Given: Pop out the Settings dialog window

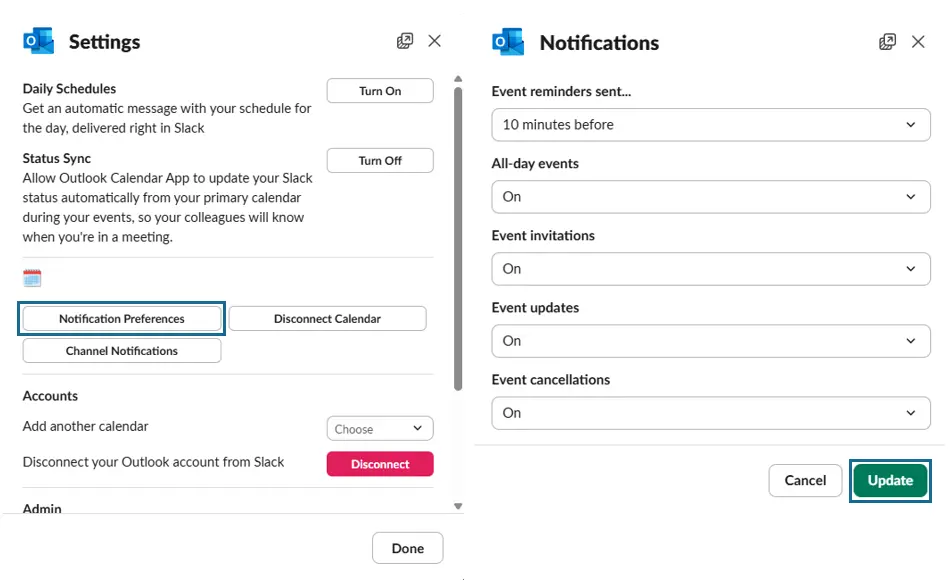Looking at the screenshot, I should [x=405, y=41].
